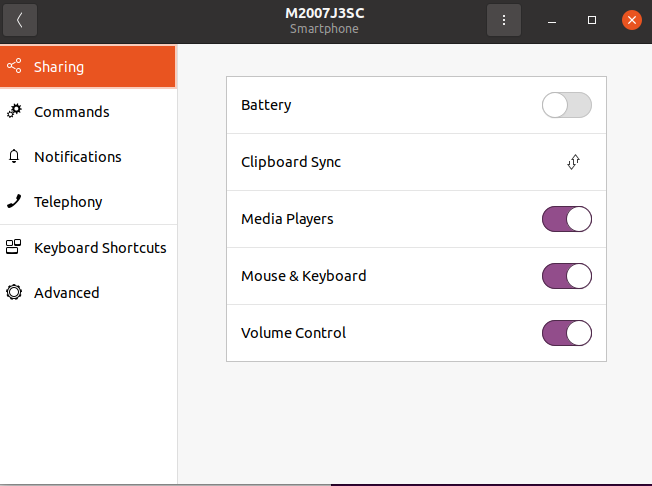Click the Commands gear icon
The image size is (652, 486).
click(x=14, y=112)
